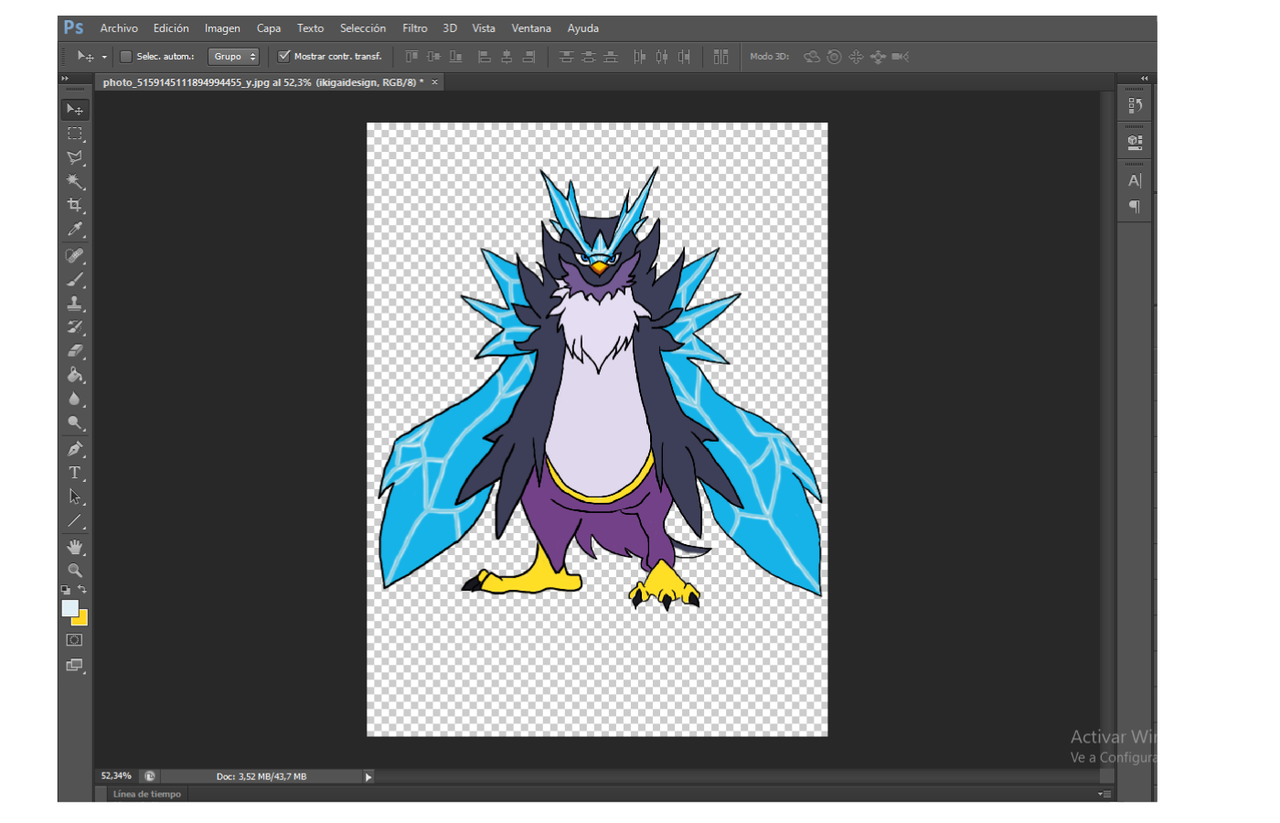
Task: Change the screen mode
Action: click(x=75, y=665)
